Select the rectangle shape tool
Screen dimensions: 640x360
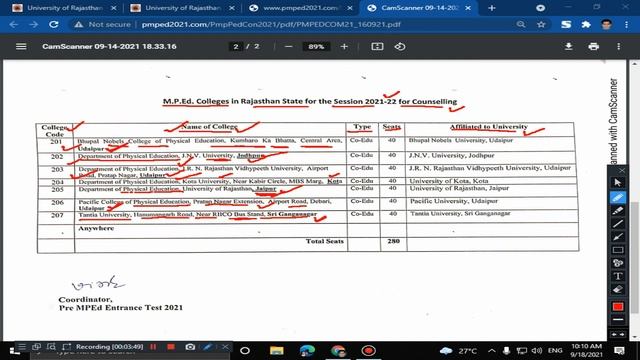(618, 250)
